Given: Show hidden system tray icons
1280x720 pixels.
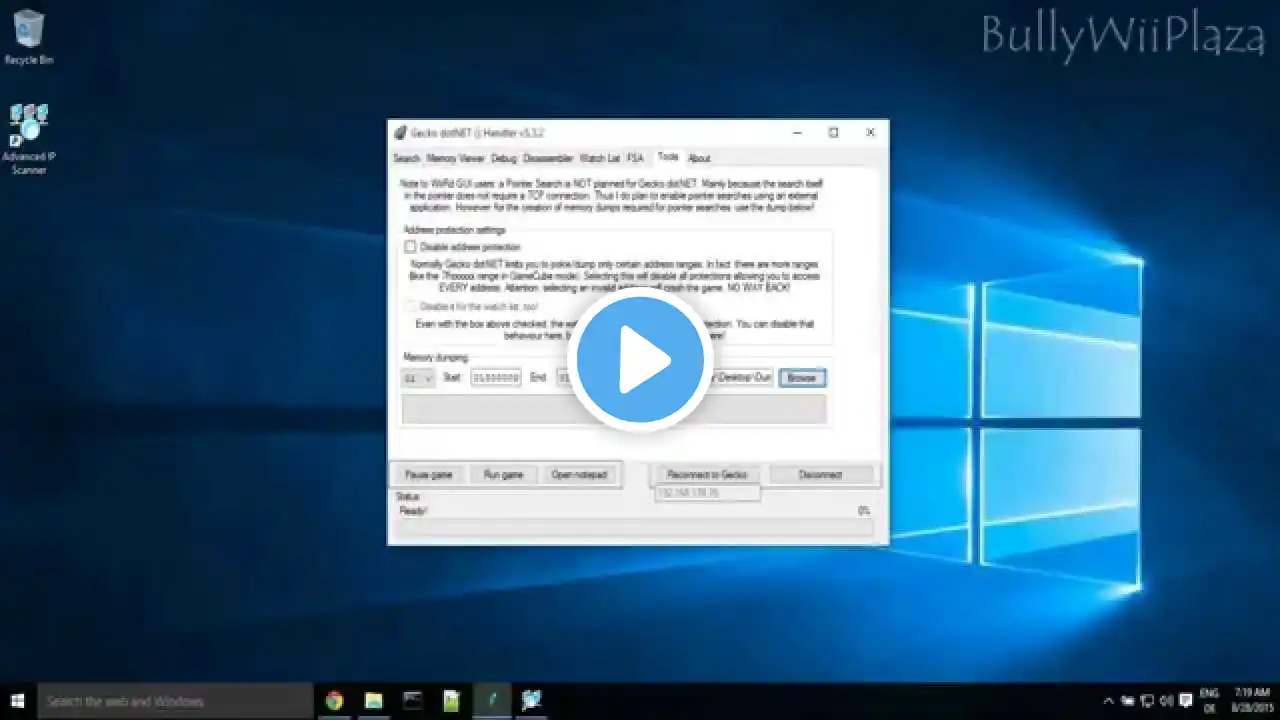Looking at the screenshot, I should coord(1108,701).
